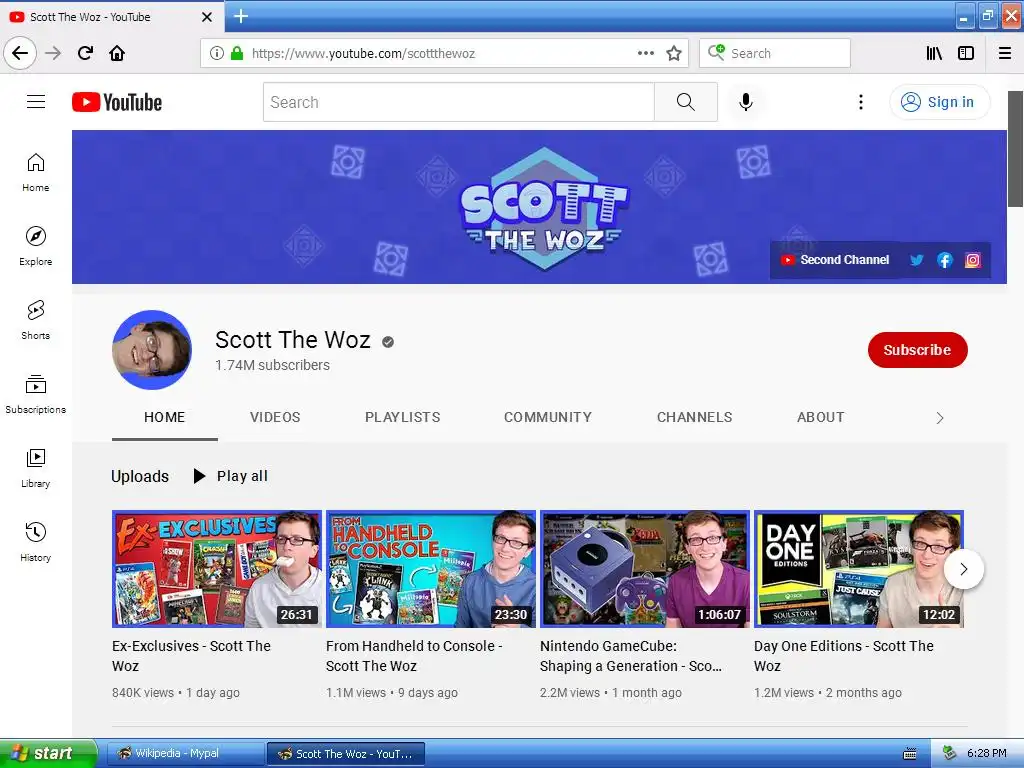Image resolution: width=1024 pixels, height=768 pixels.
Task: Open the Twitter link on the banner
Action: pyautogui.click(x=916, y=260)
